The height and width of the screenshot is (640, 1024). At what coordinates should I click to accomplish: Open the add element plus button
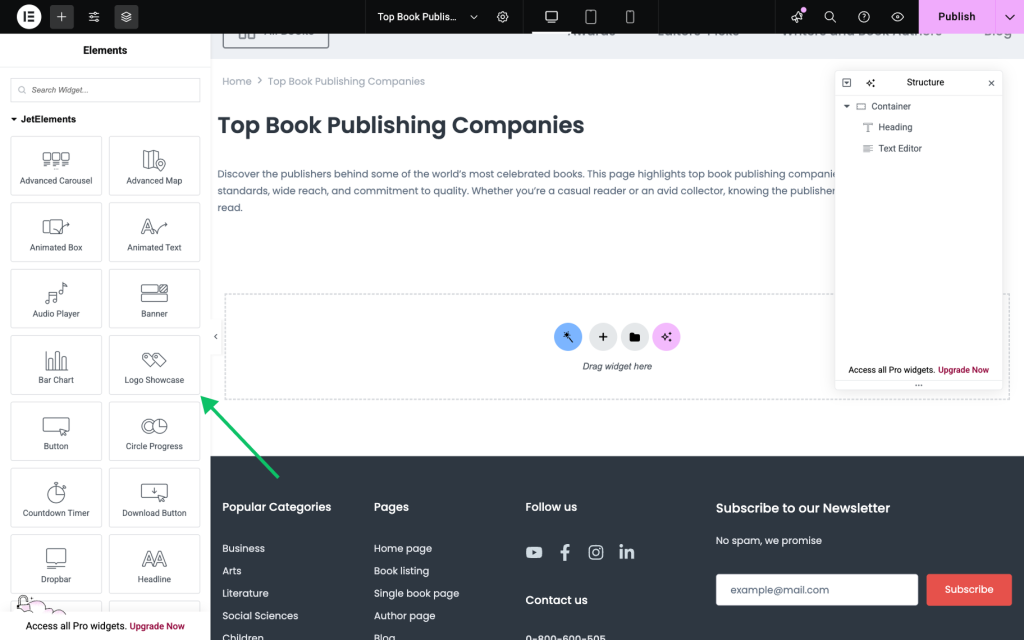pyautogui.click(x=61, y=16)
